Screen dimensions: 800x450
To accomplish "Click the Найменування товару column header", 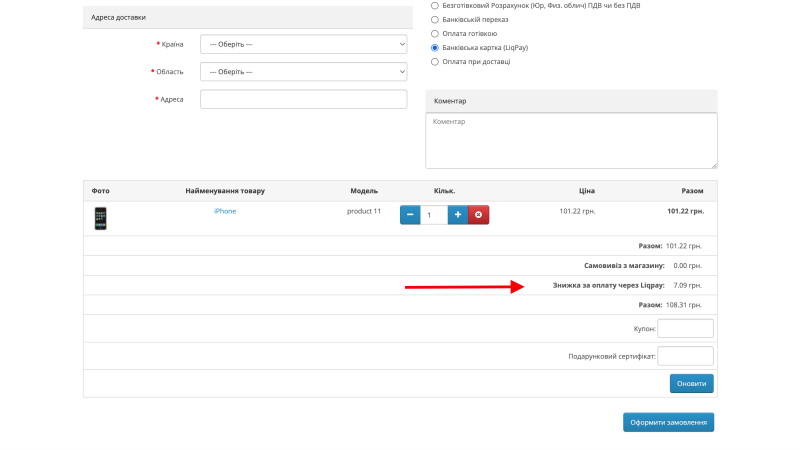I will coord(225,191).
